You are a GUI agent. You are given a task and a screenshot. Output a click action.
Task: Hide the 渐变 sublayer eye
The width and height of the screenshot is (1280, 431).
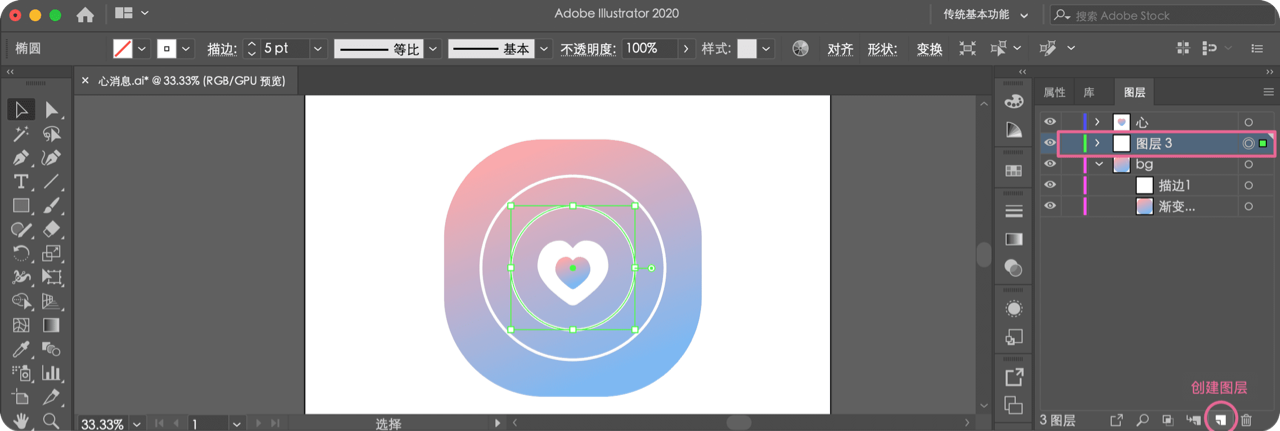(1050, 206)
